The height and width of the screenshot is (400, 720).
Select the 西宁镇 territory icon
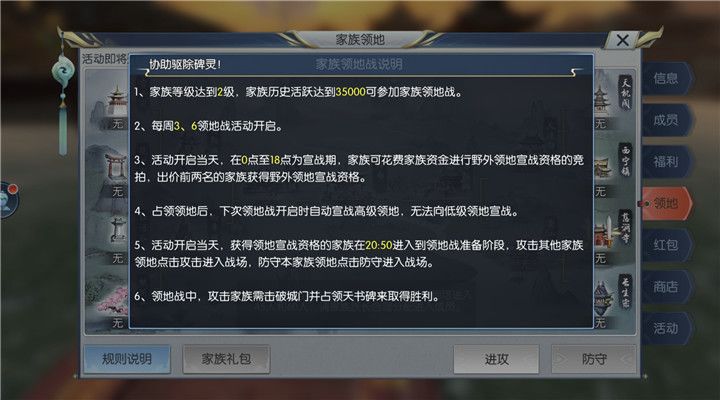pyautogui.click(x=613, y=169)
